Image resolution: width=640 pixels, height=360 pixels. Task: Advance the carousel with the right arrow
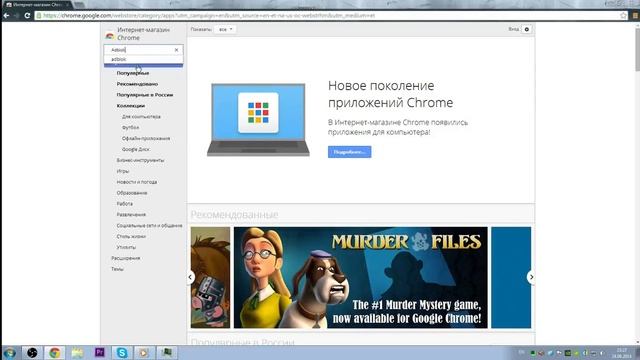[x=531, y=277]
